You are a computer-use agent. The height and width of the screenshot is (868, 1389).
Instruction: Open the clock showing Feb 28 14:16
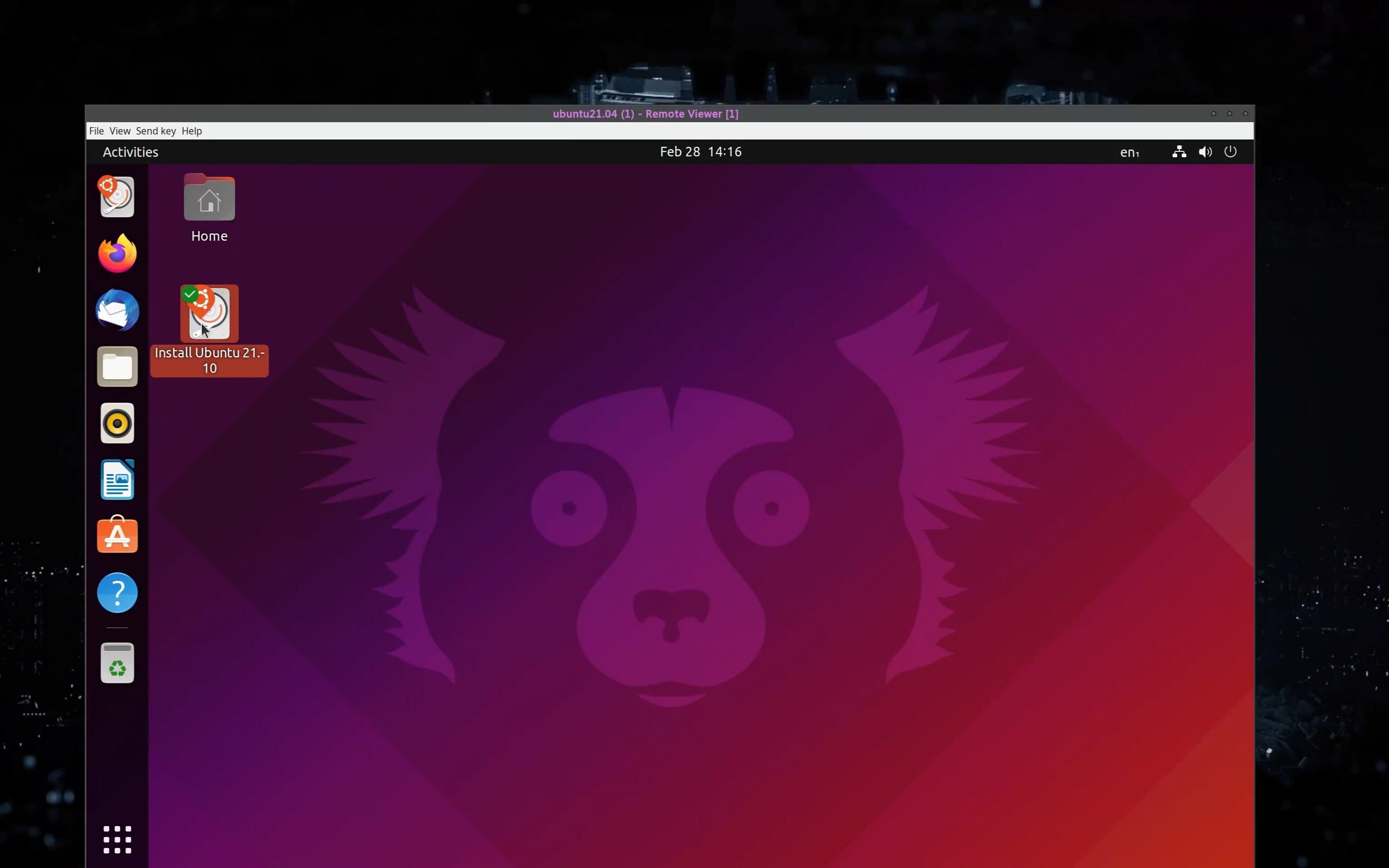[x=700, y=151]
